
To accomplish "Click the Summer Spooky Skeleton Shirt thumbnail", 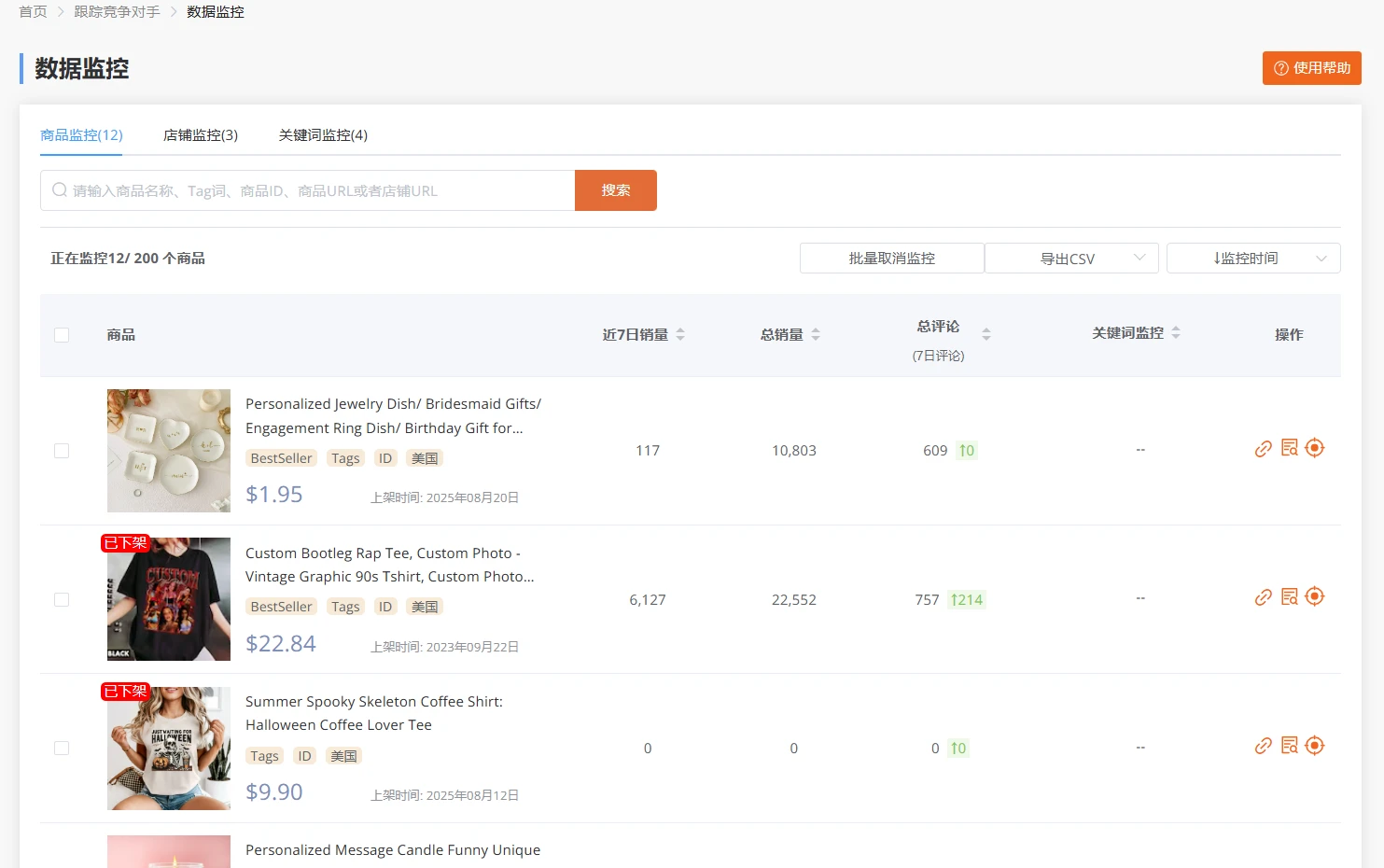I will pyautogui.click(x=169, y=749).
